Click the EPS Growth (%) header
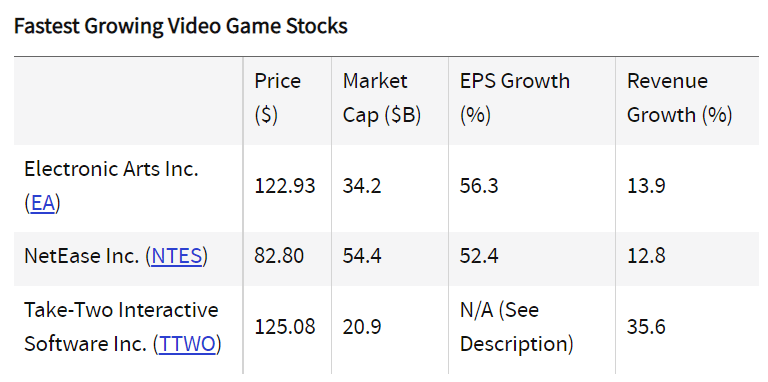The height and width of the screenshot is (382, 768). [x=514, y=98]
